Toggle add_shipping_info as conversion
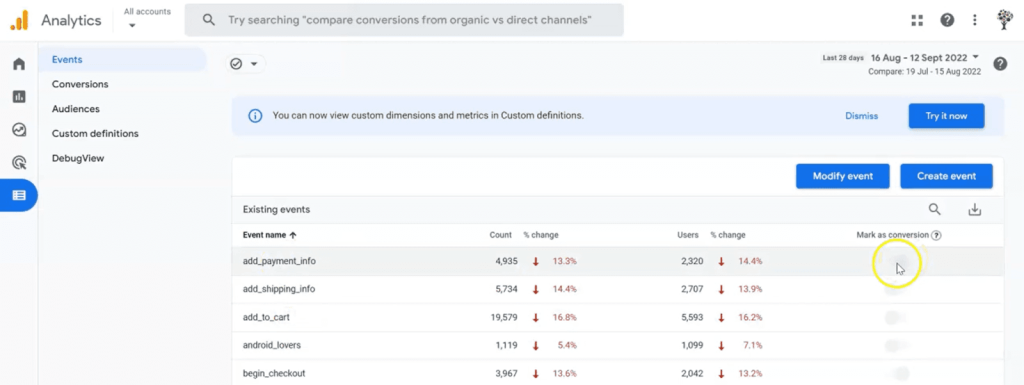 coord(897,289)
